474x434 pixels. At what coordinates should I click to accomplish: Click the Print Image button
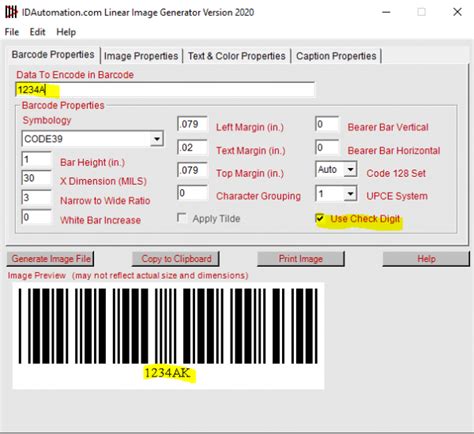301,259
